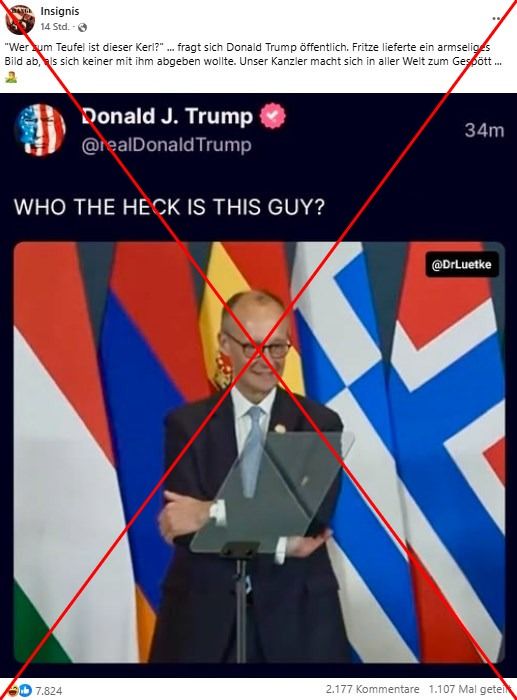
Task: Click the Haha reaction emoji icon
Action: (x=15, y=691)
